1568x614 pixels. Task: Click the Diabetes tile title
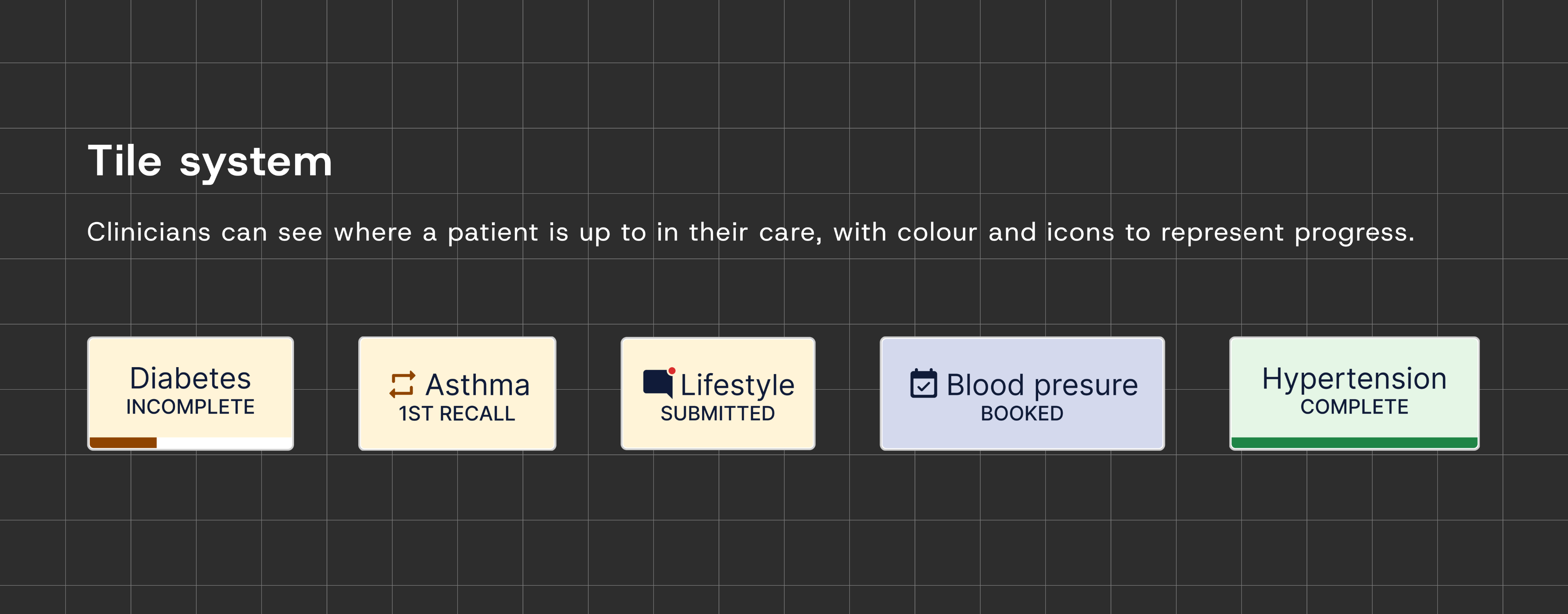190,379
